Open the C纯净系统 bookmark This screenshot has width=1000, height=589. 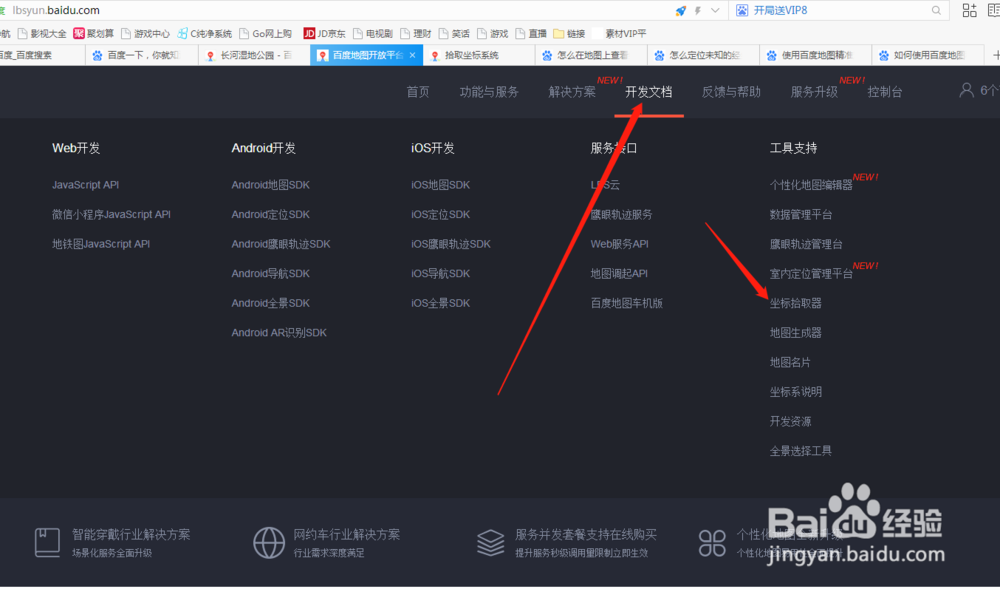click(x=204, y=34)
